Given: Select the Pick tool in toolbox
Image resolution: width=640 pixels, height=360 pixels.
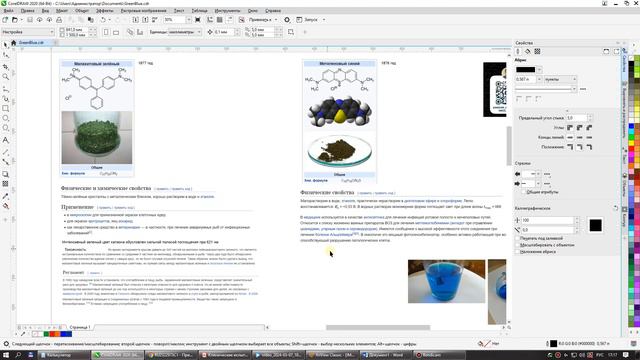Looking at the screenshot, I should pos(5,45).
